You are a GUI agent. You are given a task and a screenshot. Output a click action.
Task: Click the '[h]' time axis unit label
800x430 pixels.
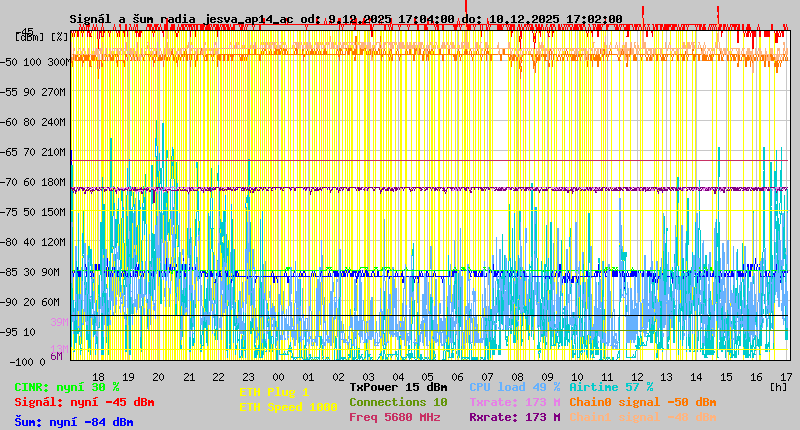click(x=779, y=387)
